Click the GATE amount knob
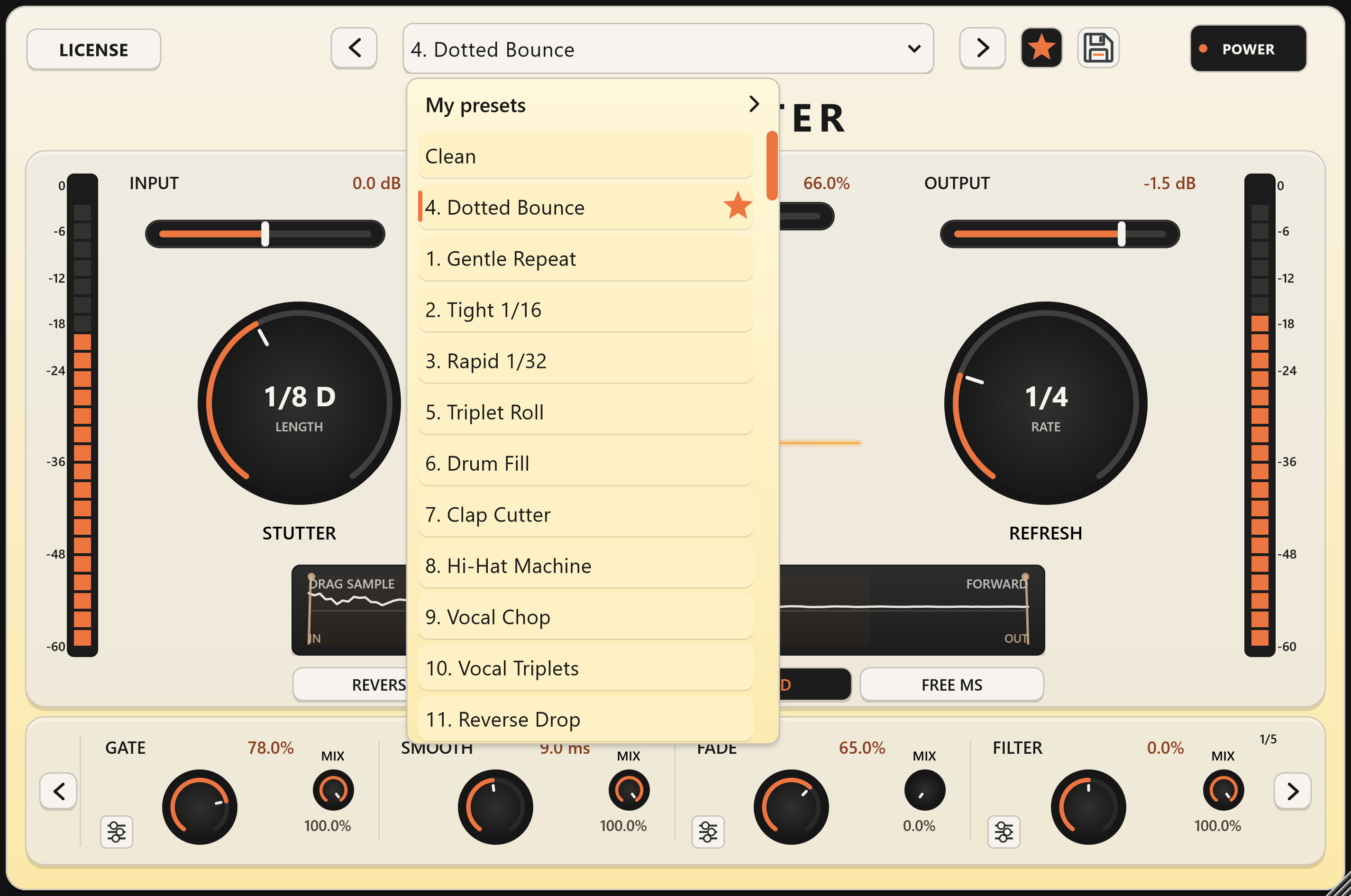The image size is (1351, 896). (200, 807)
